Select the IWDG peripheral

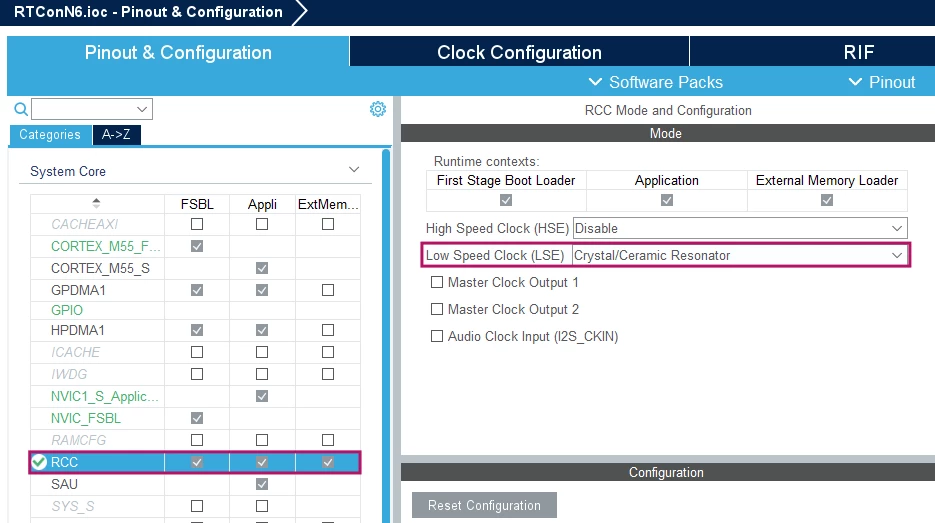click(69, 374)
